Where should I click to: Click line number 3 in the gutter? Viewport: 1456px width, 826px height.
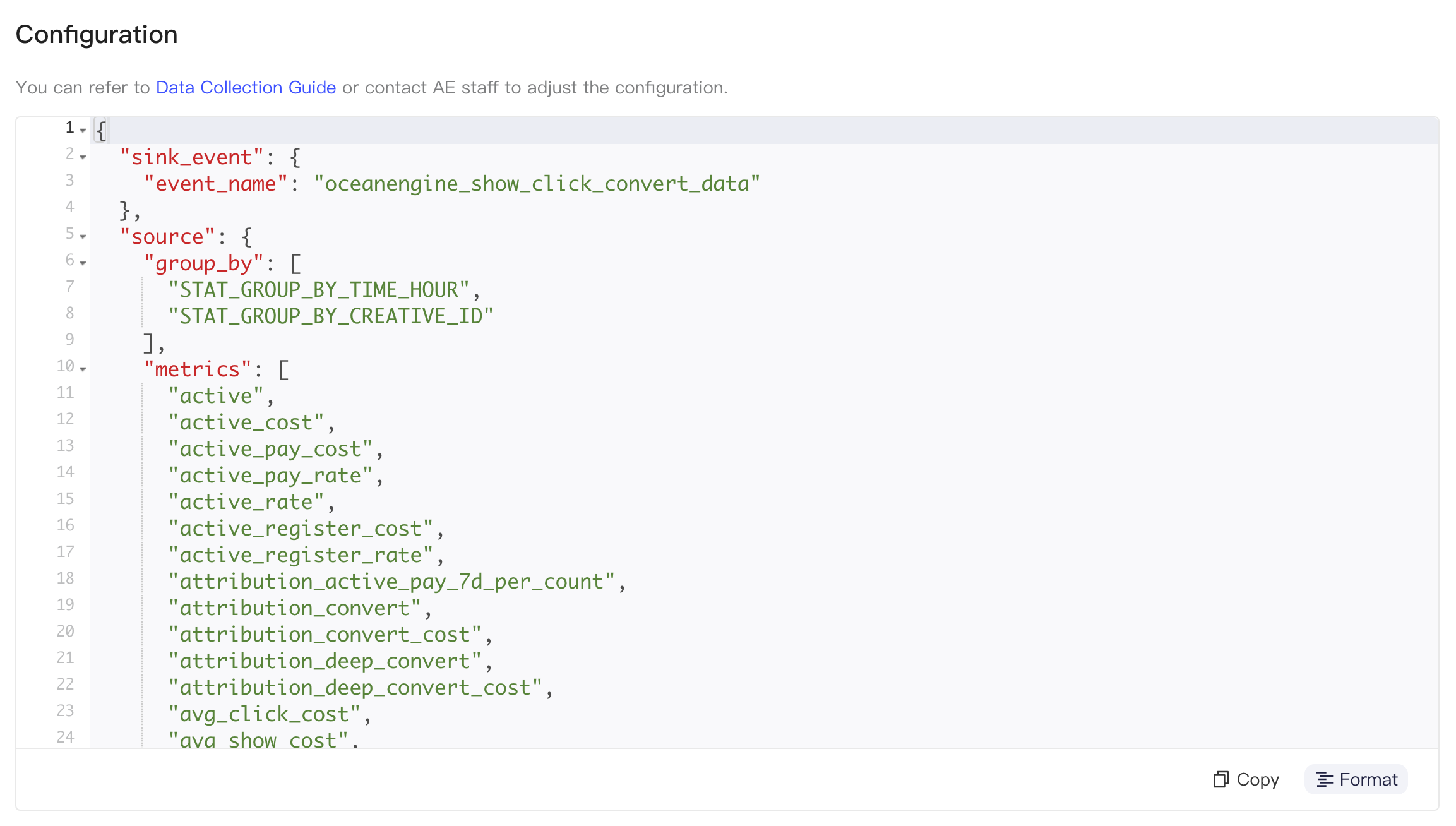click(x=69, y=181)
